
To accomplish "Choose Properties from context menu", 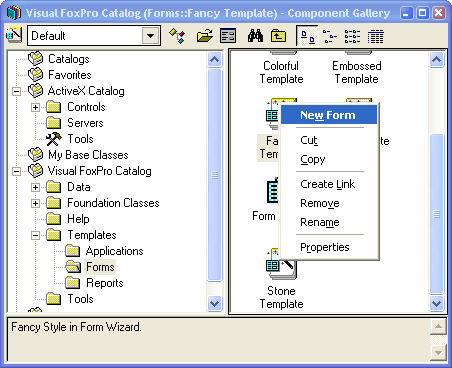I will 329,247.
